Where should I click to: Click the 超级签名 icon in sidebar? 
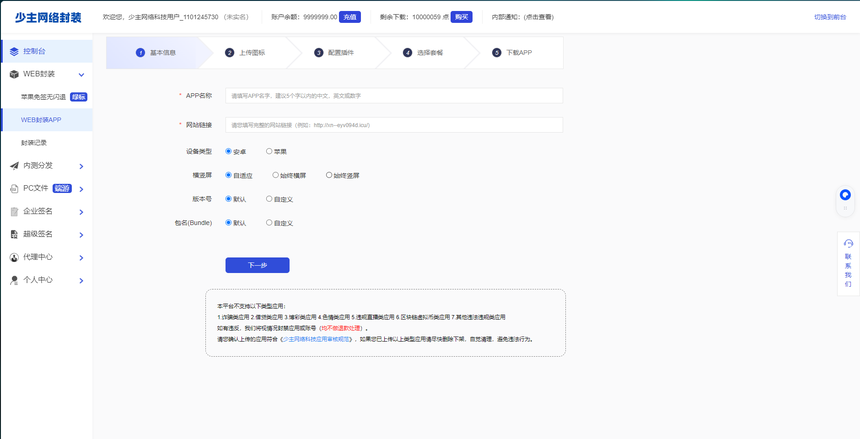pyautogui.click(x=13, y=234)
